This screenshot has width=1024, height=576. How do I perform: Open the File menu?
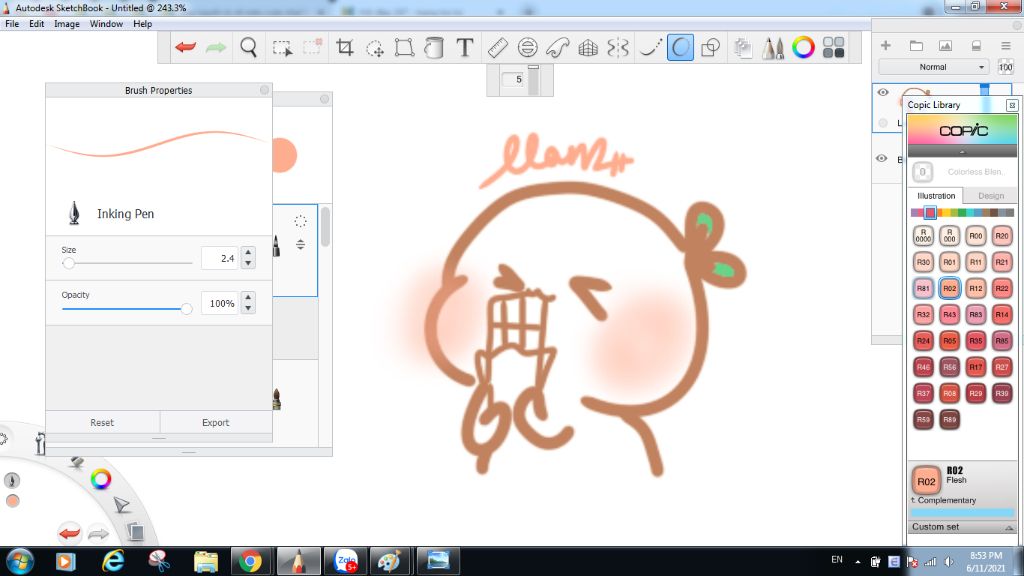click(12, 24)
